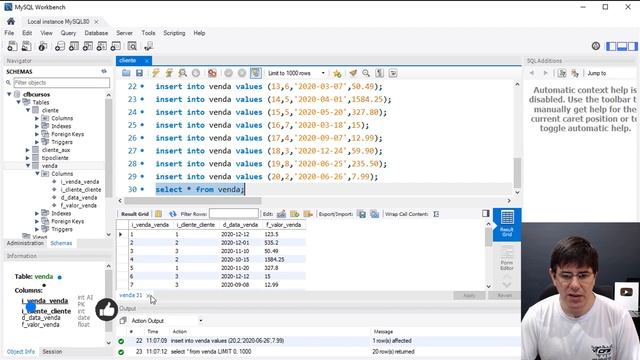Collapse the cliente table
Screen dimensions: 640x360
(28, 110)
